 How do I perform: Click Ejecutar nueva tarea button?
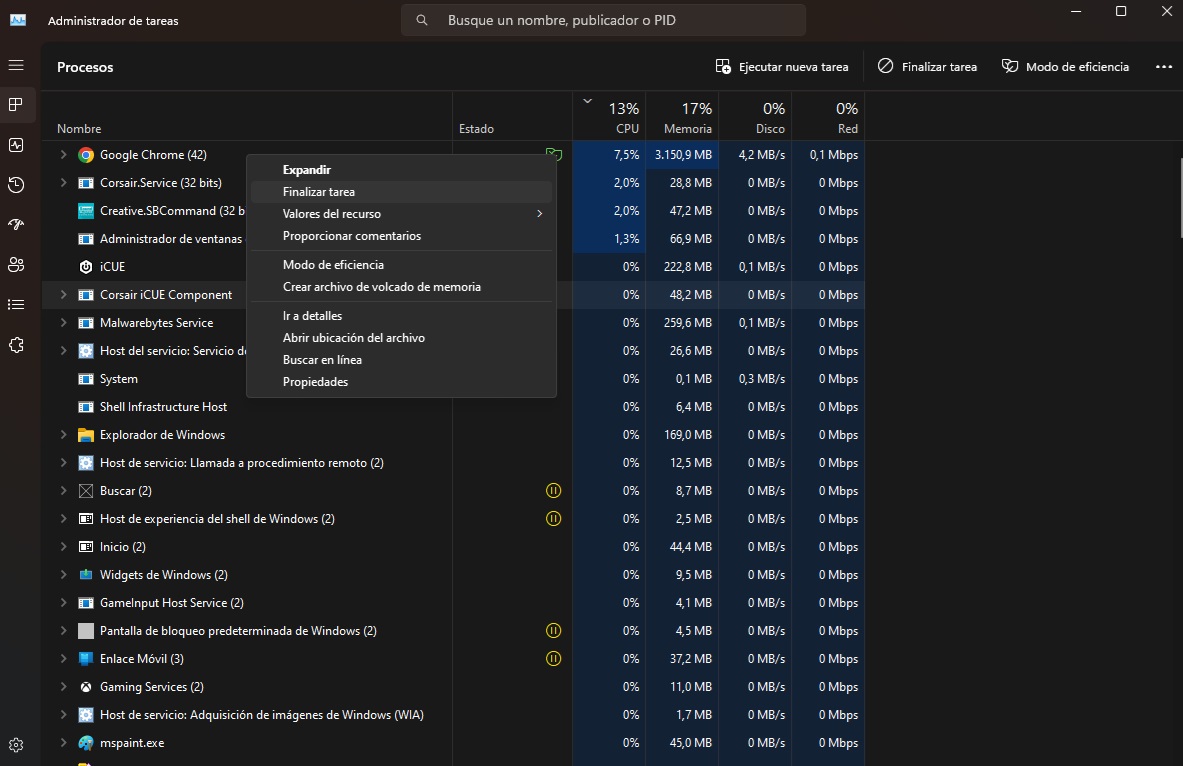click(782, 66)
